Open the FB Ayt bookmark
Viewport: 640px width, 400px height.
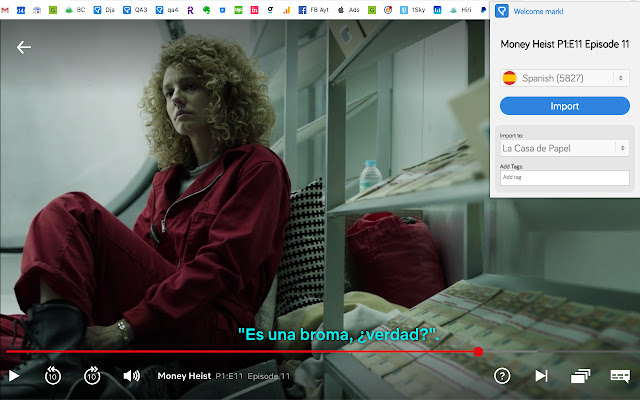(x=315, y=10)
